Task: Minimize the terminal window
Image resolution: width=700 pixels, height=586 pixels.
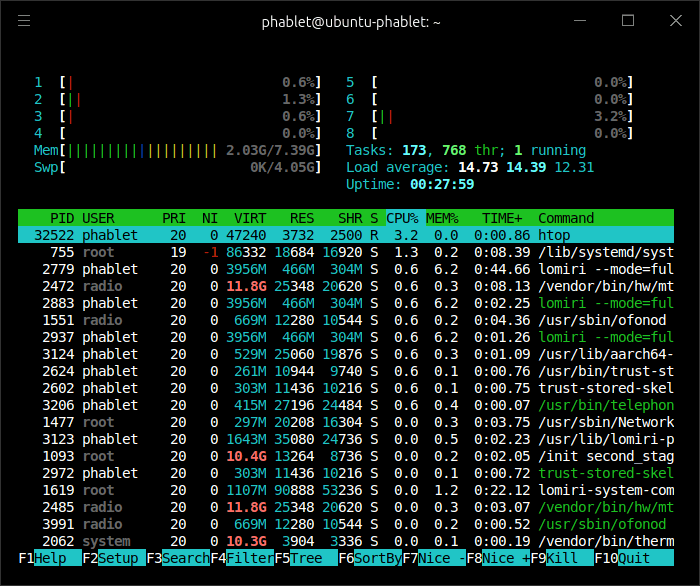Action: click(580, 21)
